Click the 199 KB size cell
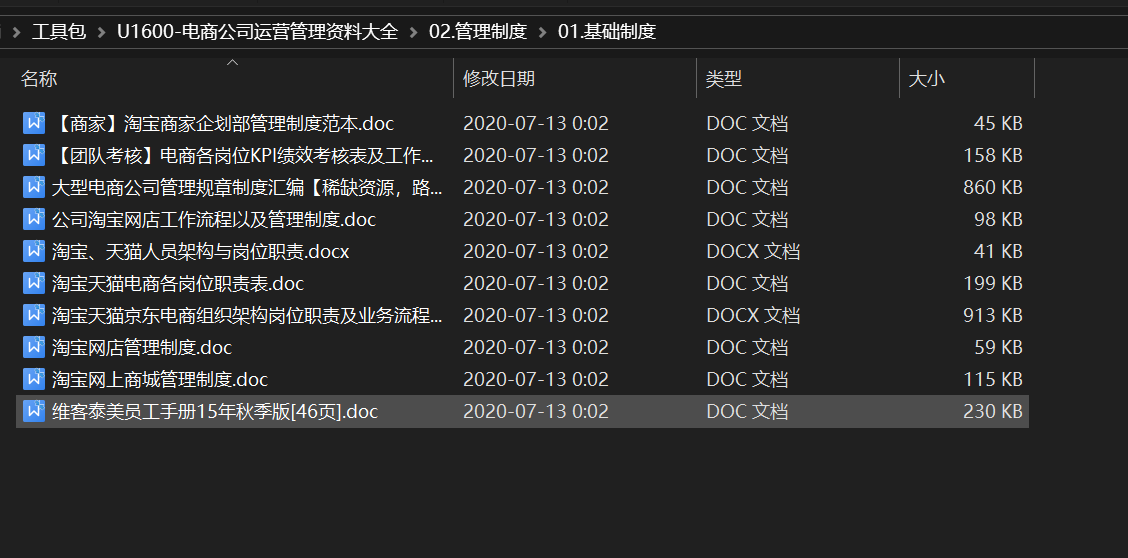 click(x=993, y=283)
